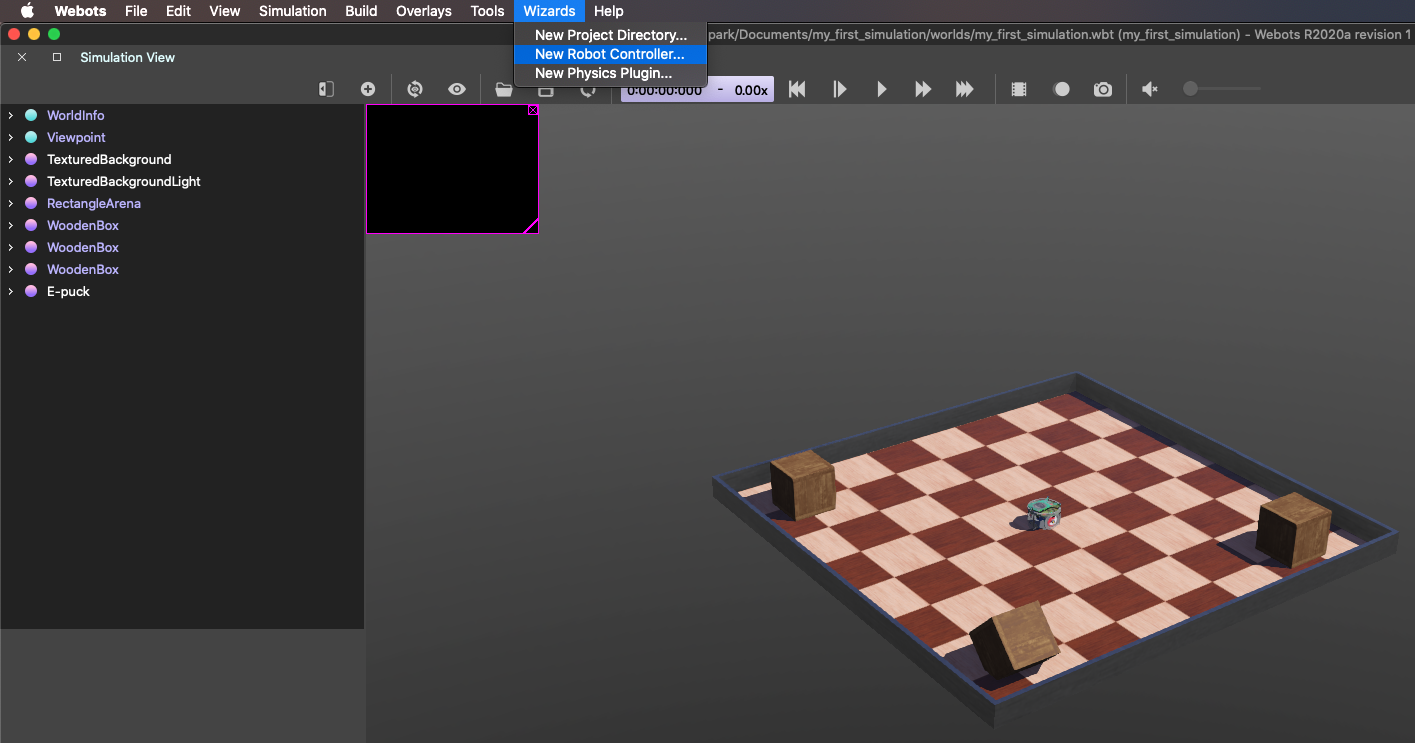This screenshot has width=1415, height=743.
Task: Run the simulation in real time
Action: click(x=881, y=89)
